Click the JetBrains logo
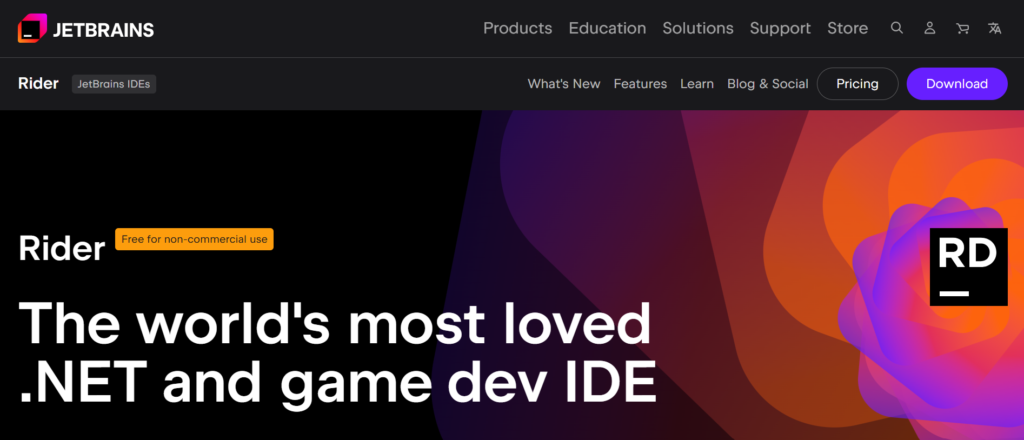This screenshot has height=440, width=1024. [x=86, y=28]
